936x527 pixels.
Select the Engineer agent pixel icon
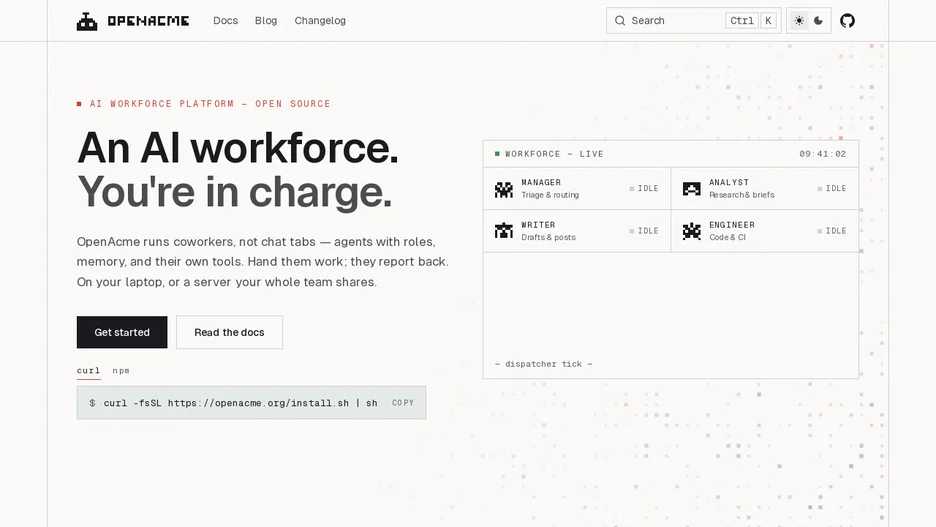pyautogui.click(x=691, y=231)
